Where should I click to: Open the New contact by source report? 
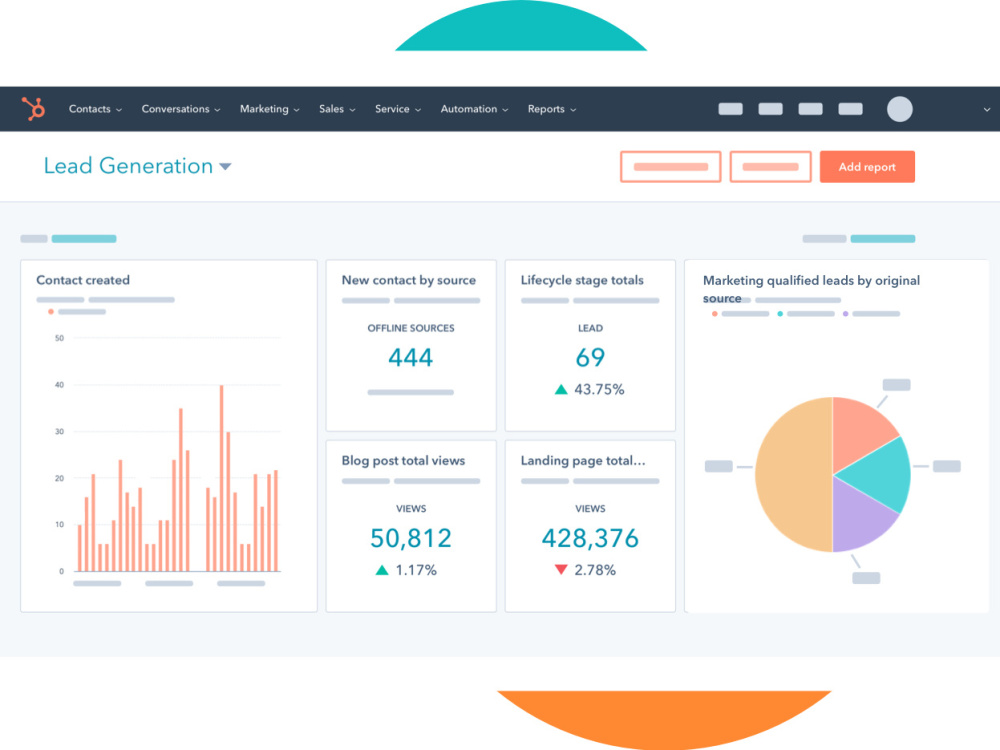pos(409,280)
